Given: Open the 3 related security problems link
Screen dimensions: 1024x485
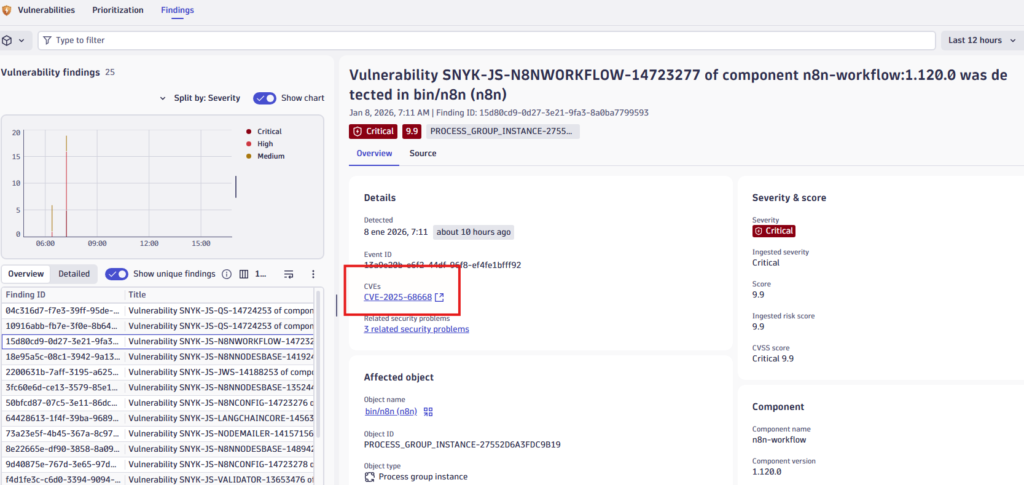Looking at the screenshot, I should coord(416,329).
